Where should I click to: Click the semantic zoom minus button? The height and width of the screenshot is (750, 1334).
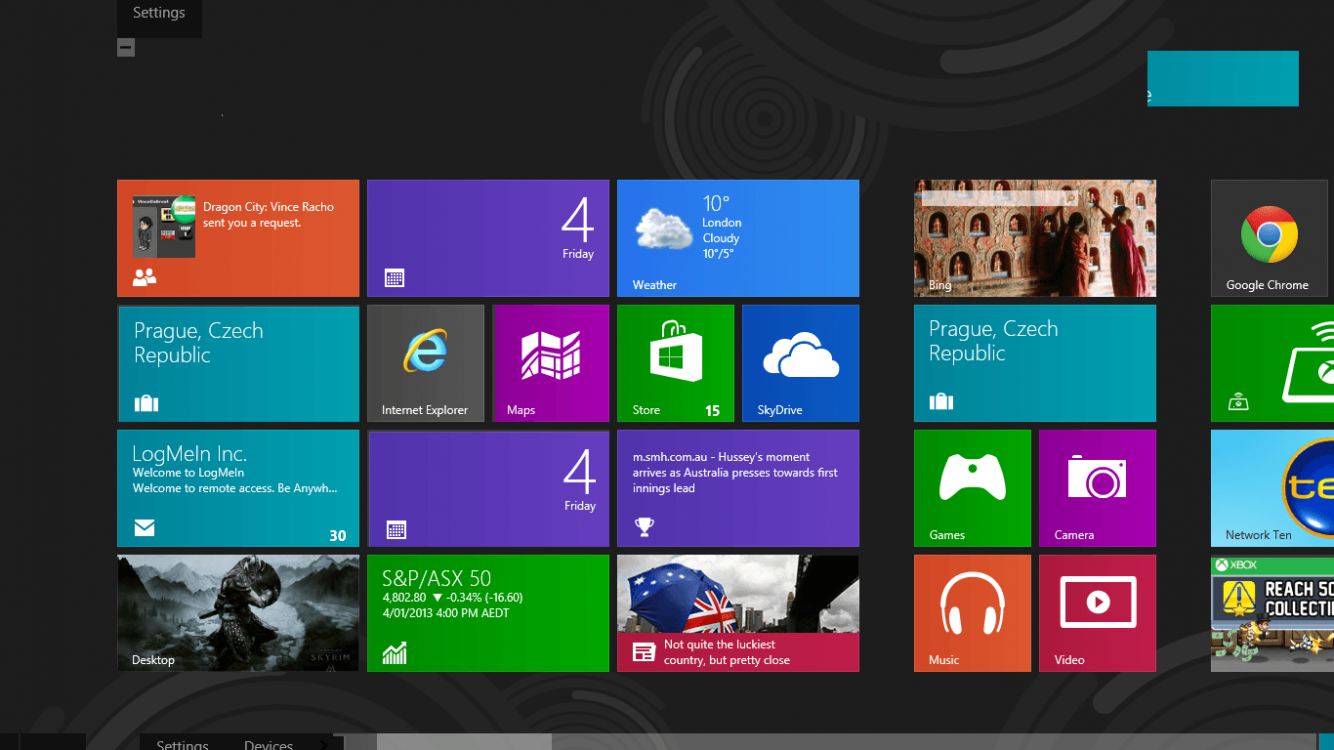(x=125, y=46)
